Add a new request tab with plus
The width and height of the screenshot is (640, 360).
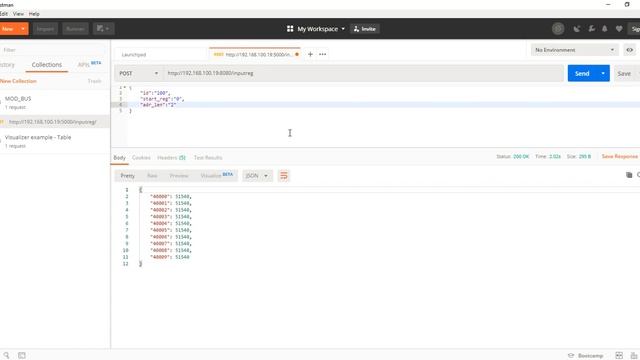click(310, 54)
